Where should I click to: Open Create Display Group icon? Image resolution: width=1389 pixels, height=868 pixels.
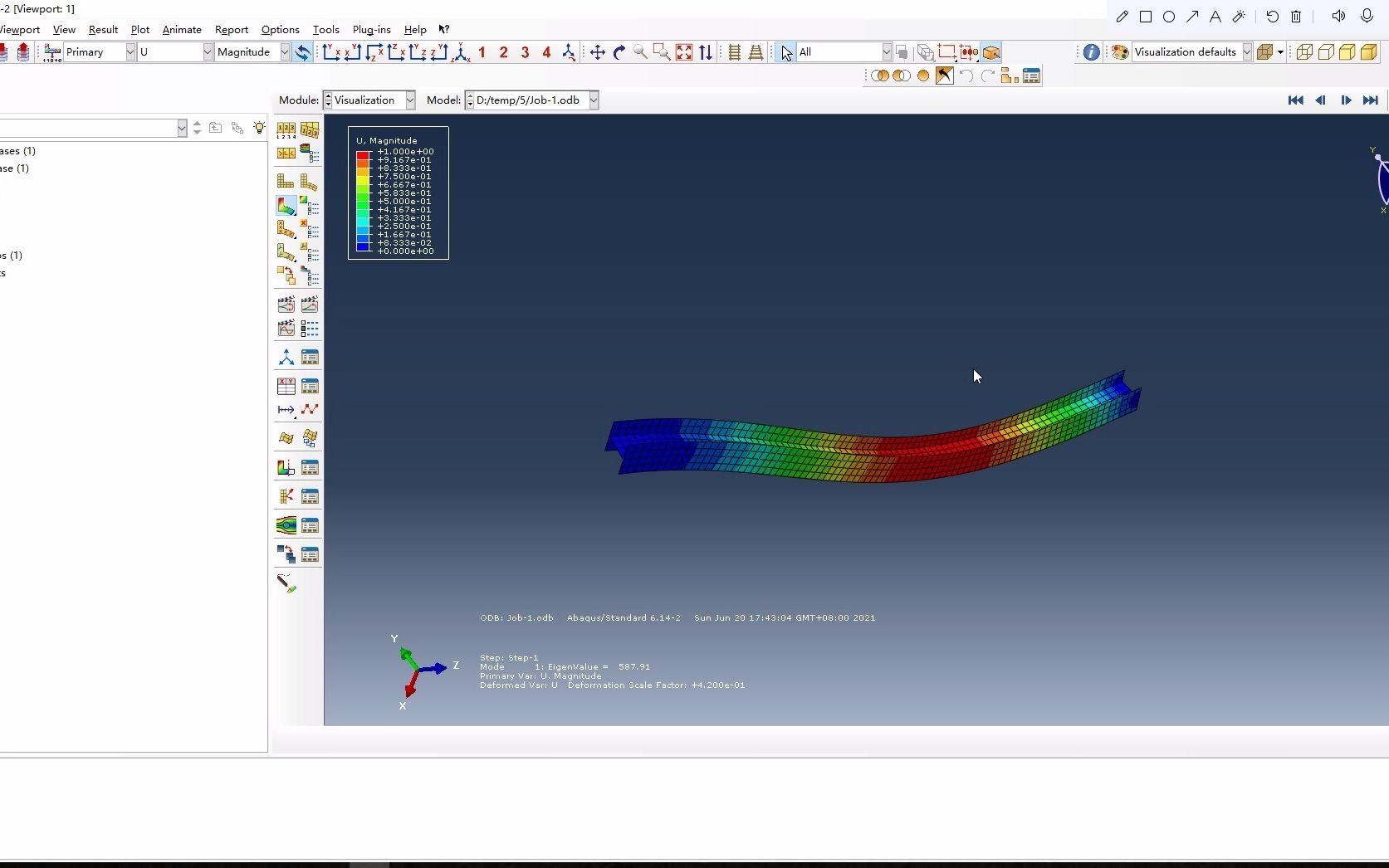[x=1010, y=76]
